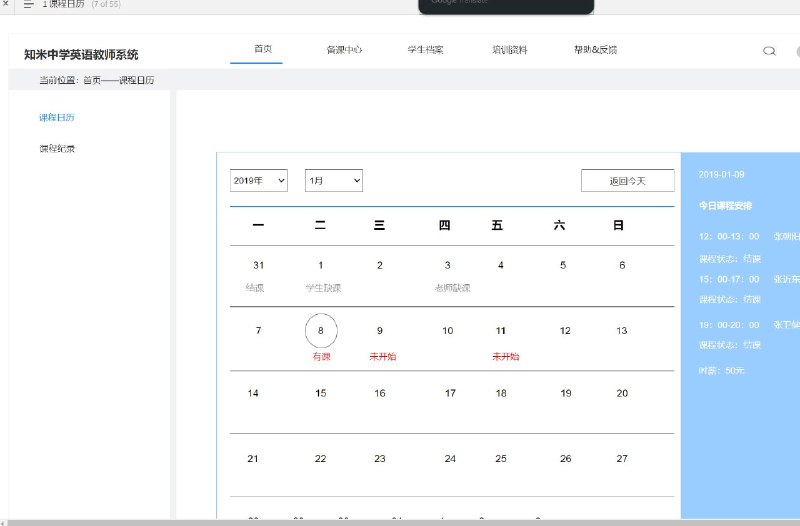This screenshot has height=526, width=800.
Task: Select date 27 on the calendar
Action: coord(622,459)
